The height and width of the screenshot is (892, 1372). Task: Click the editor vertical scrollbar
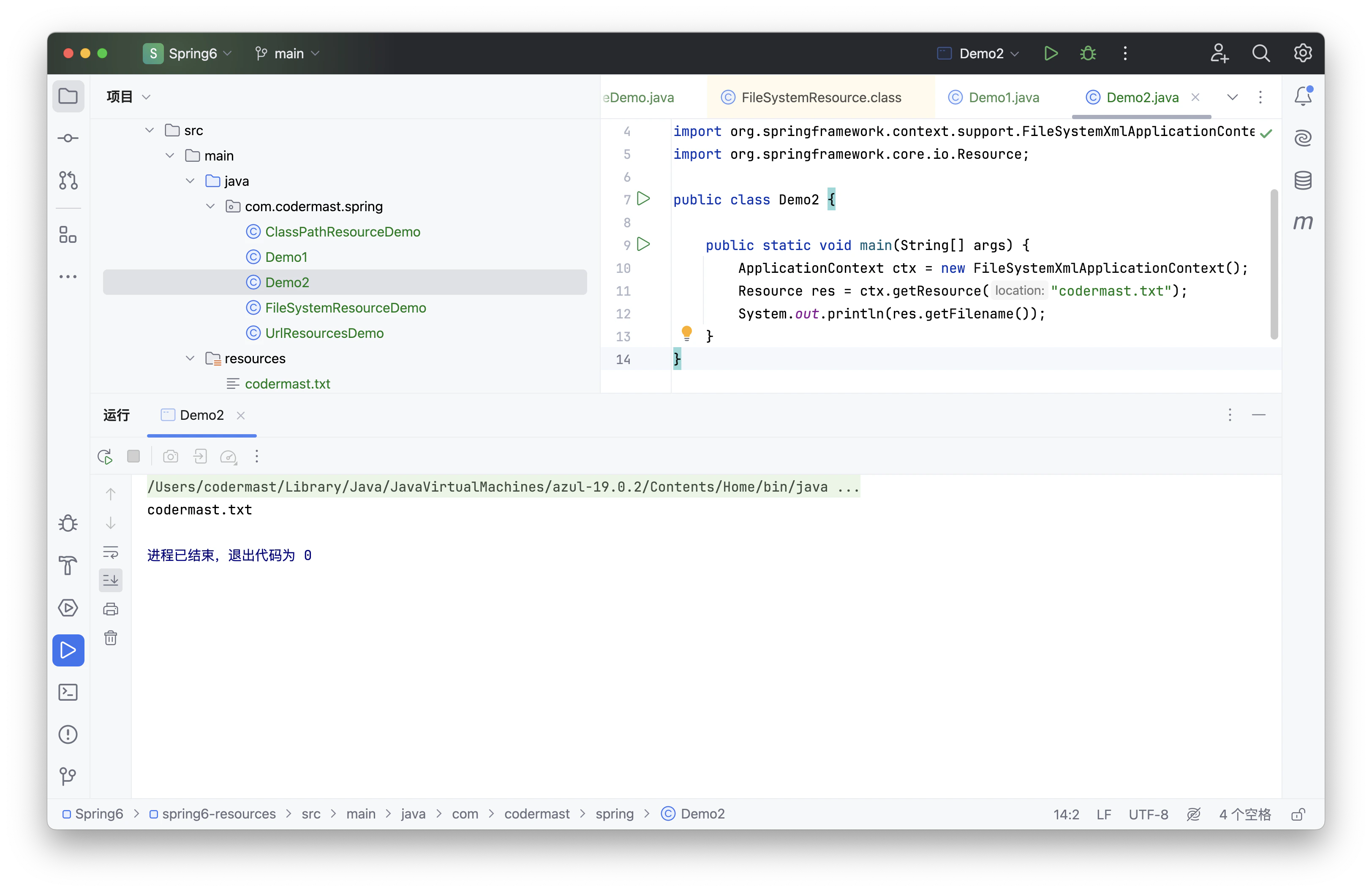pyautogui.click(x=1274, y=264)
